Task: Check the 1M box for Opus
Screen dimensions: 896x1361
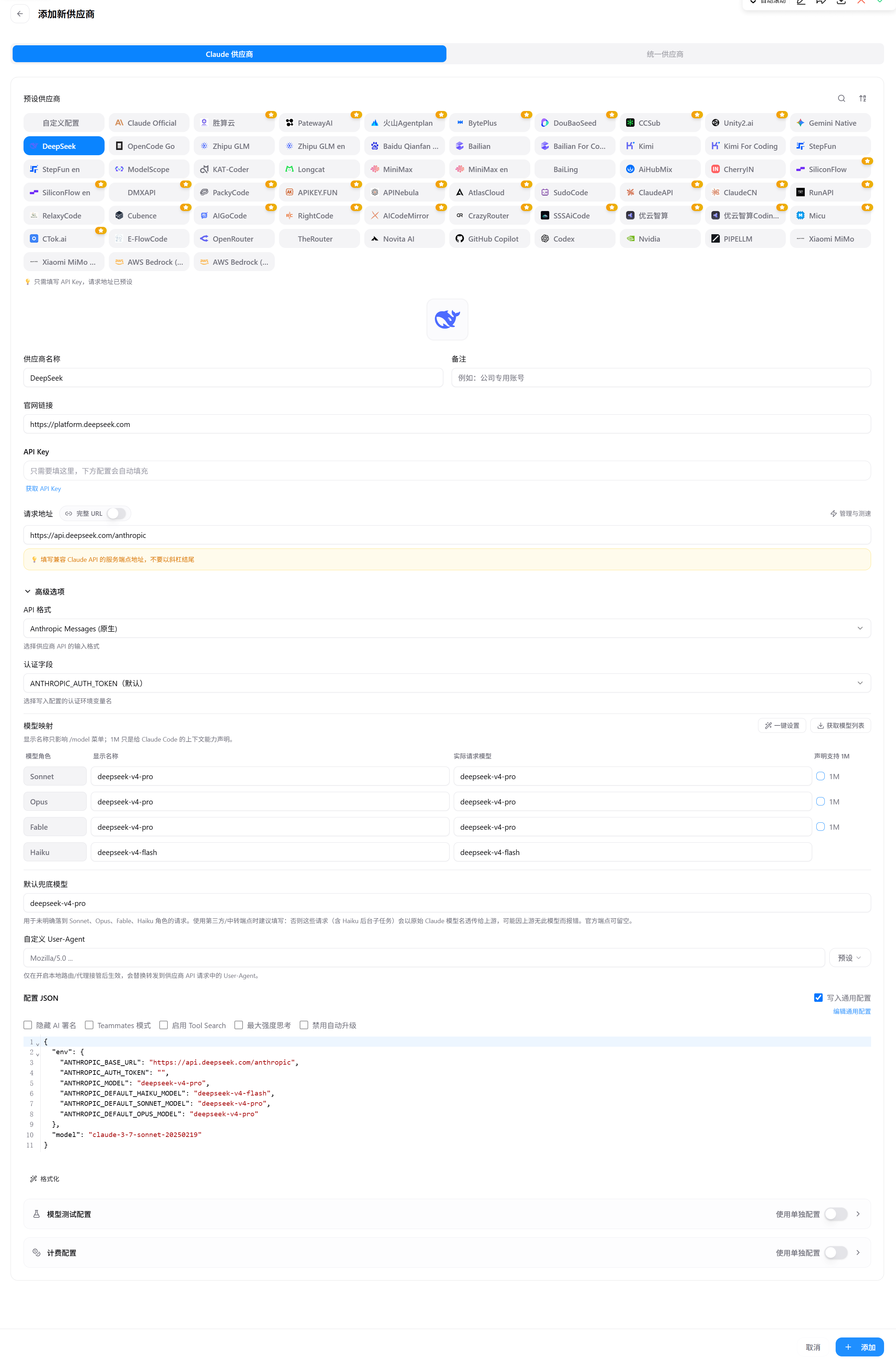Action: pyautogui.click(x=821, y=801)
